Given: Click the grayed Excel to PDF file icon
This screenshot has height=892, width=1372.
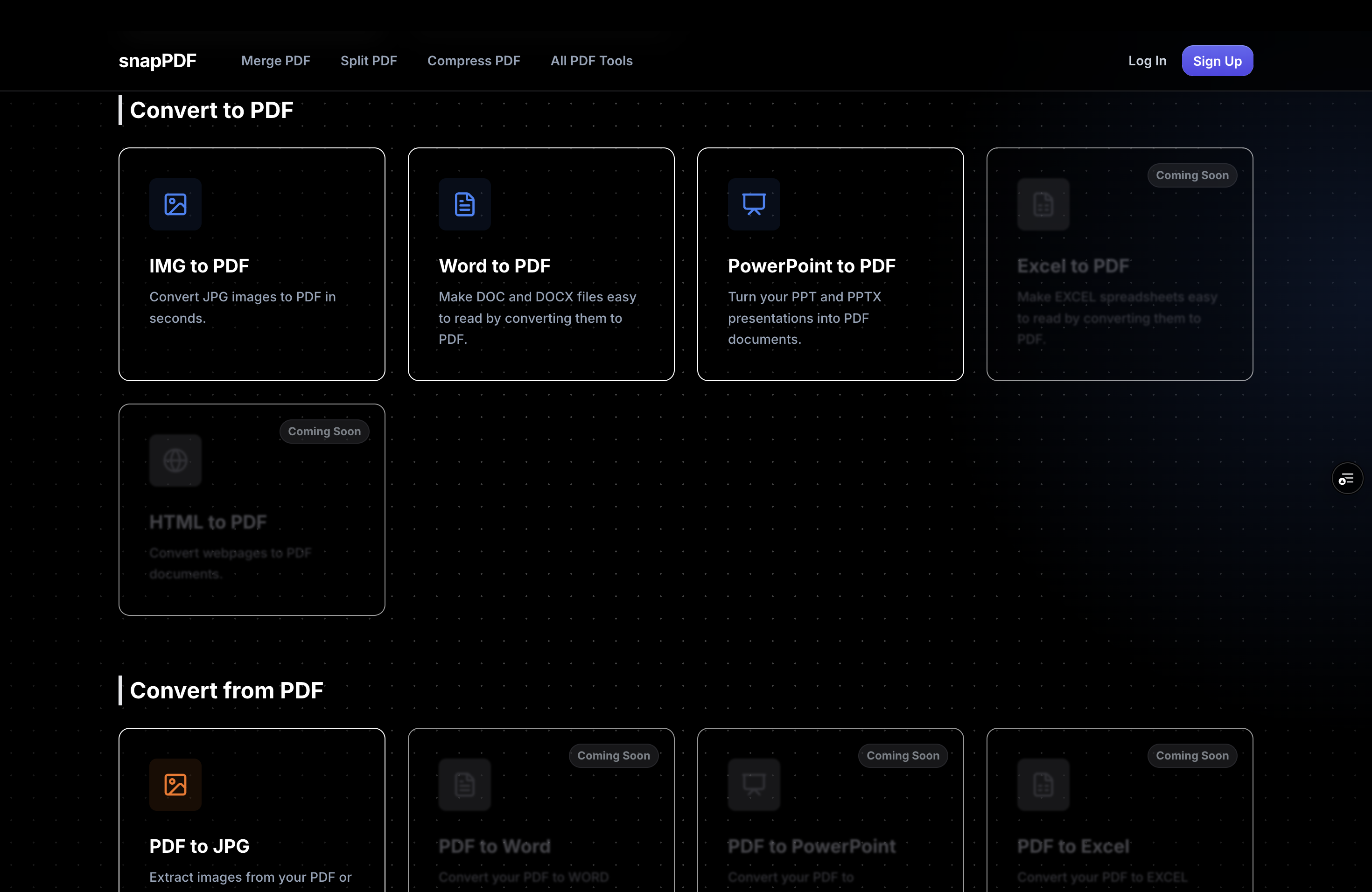Looking at the screenshot, I should click(x=1043, y=204).
